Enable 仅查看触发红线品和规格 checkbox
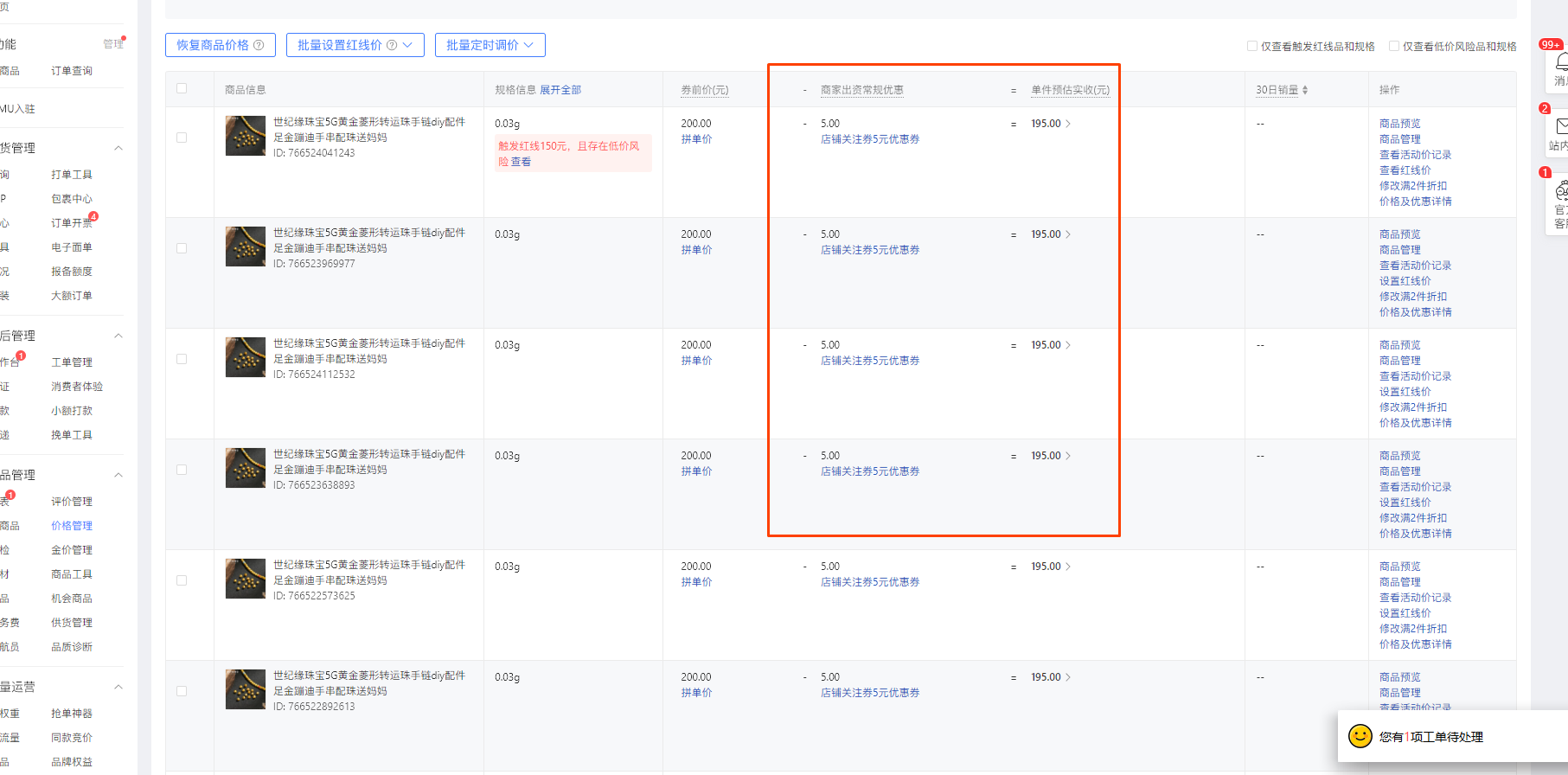This screenshot has height=775, width=1568. (x=1252, y=46)
